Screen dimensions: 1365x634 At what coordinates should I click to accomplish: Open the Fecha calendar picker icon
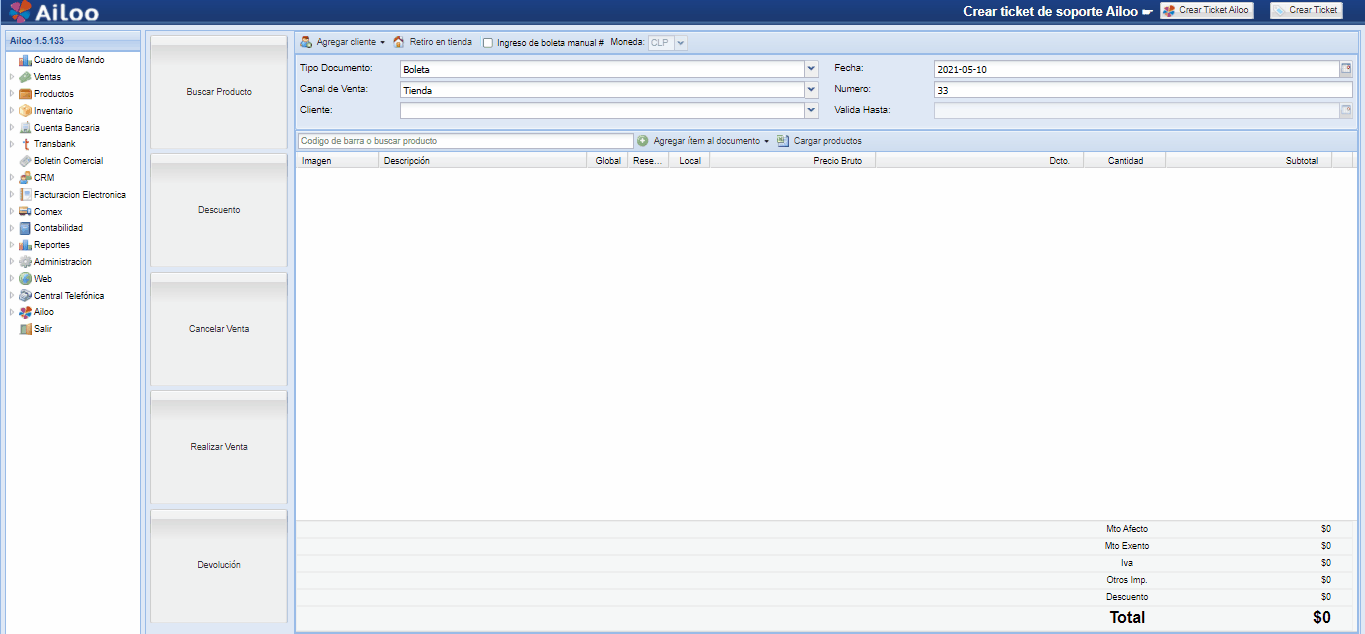click(x=1346, y=69)
